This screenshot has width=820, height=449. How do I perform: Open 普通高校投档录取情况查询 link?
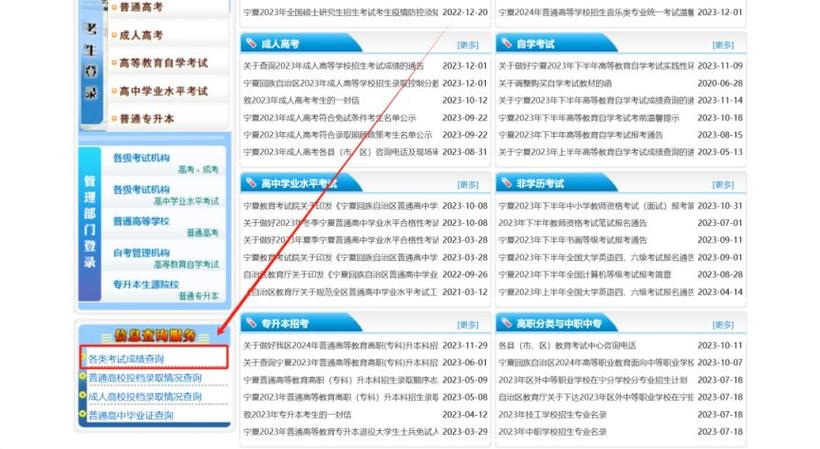point(145,377)
